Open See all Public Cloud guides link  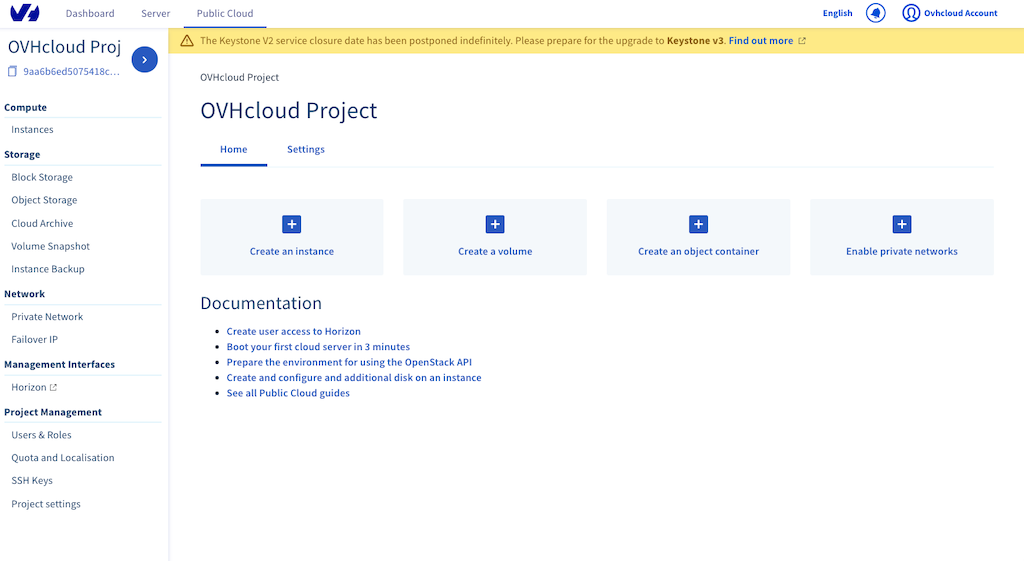[288, 393]
